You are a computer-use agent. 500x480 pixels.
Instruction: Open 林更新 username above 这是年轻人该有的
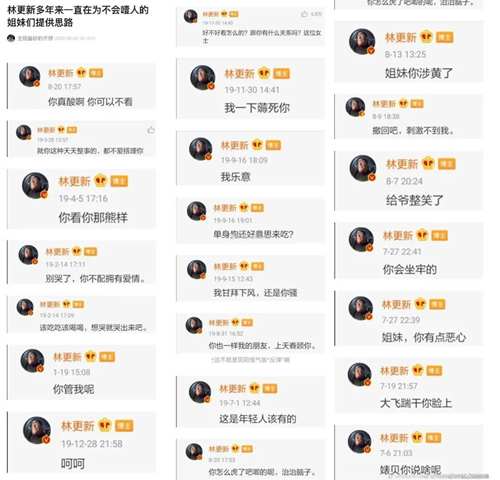coord(232,388)
